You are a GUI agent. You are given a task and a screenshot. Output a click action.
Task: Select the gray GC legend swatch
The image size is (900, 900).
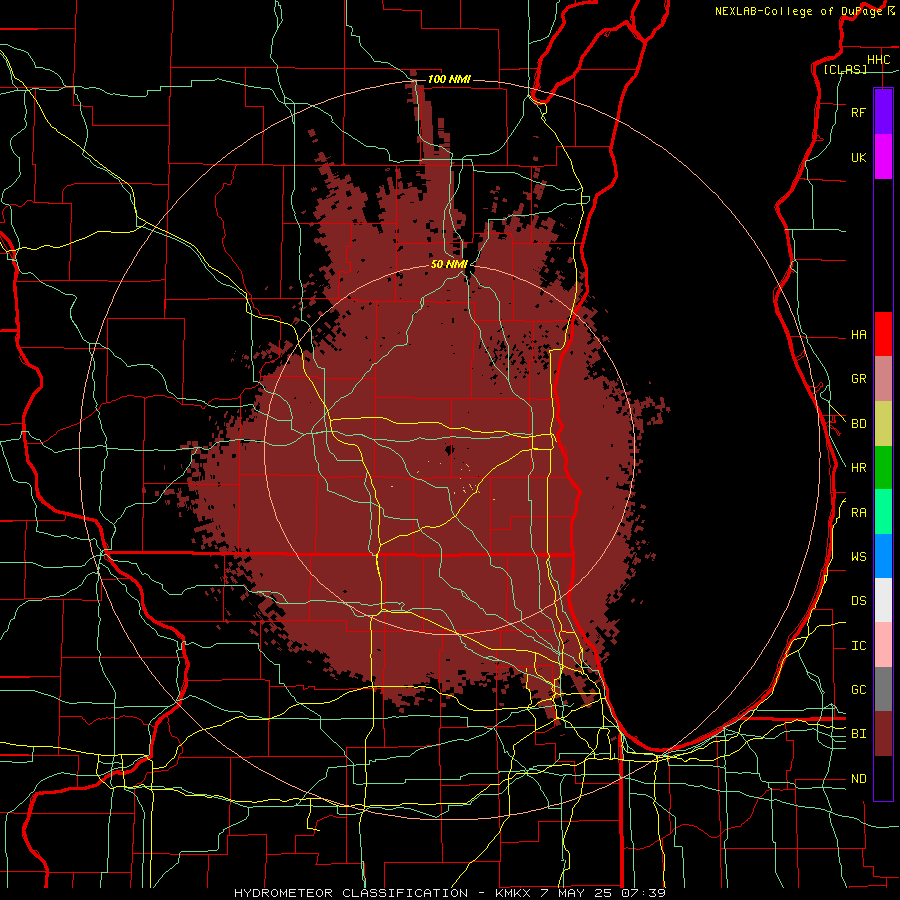(x=883, y=689)
